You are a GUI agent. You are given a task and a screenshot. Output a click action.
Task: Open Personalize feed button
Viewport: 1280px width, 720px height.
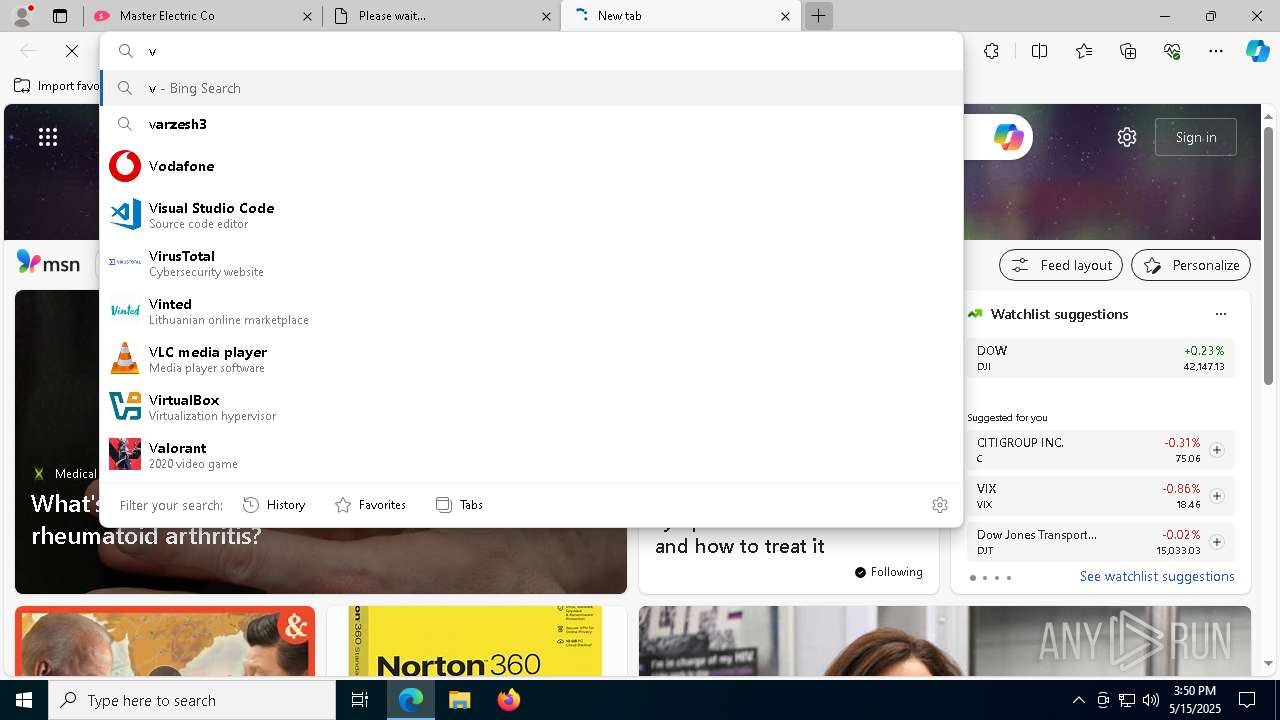click(1191, 265)
